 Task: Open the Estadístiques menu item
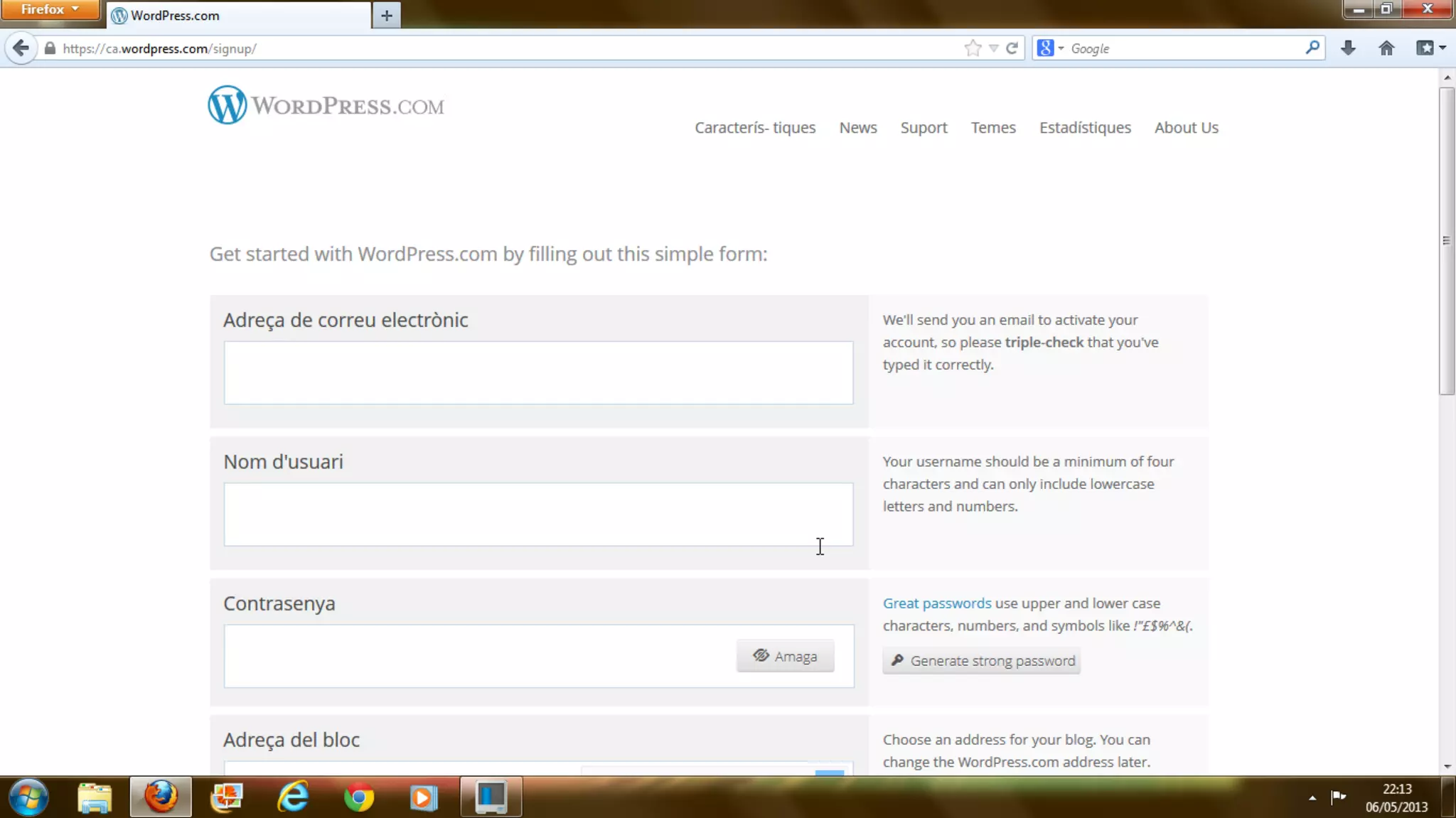coord(1085,127)
